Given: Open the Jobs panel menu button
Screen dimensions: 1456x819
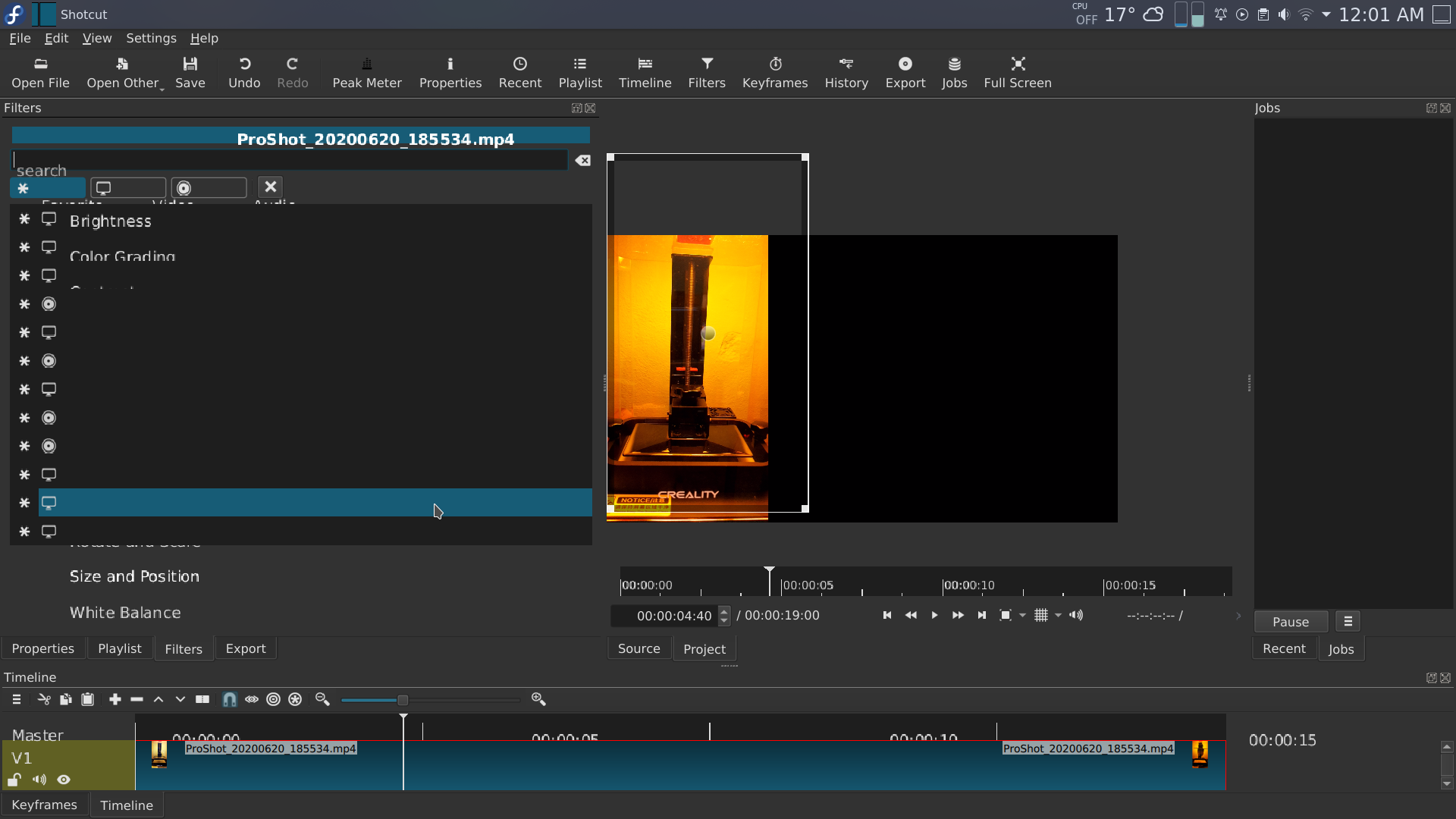Looking at the screenshot, I should point(1348,622).
